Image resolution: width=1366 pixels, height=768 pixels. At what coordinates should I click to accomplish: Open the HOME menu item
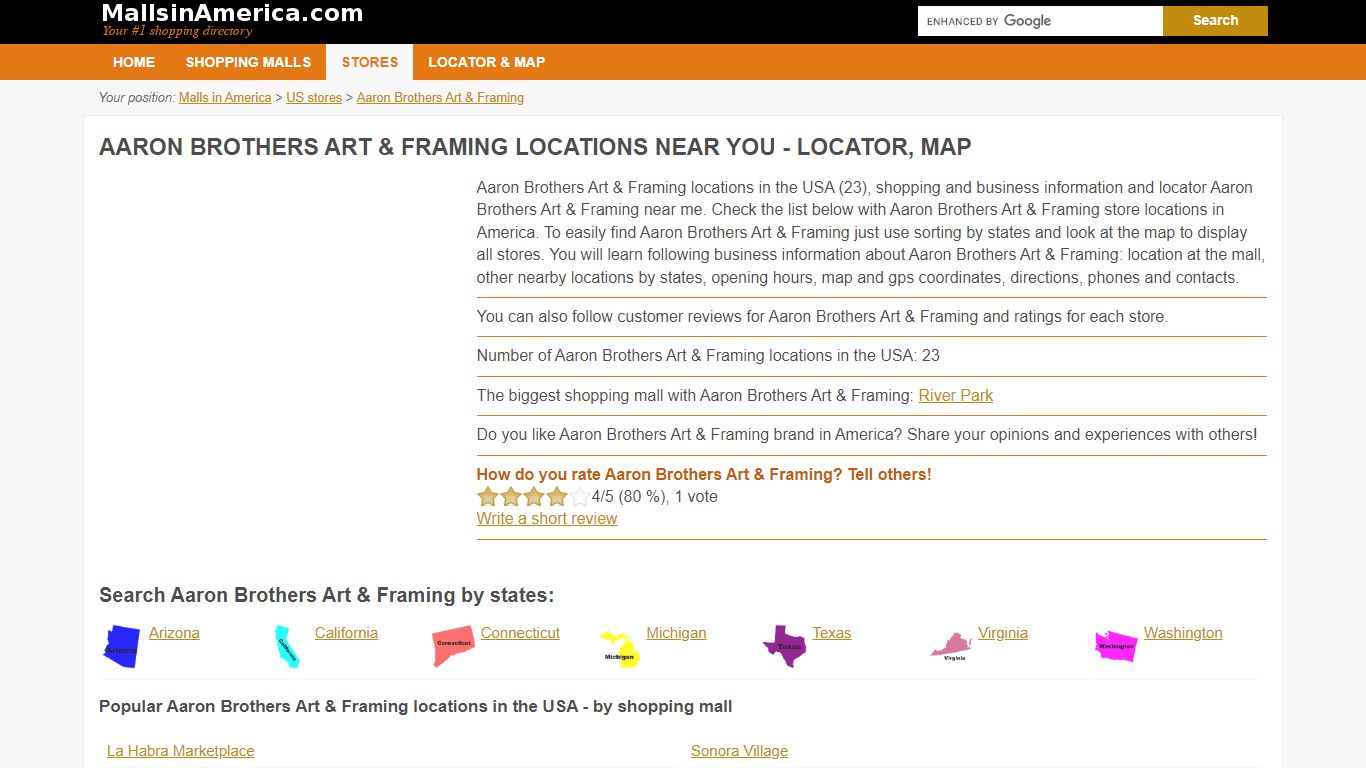pyautogui.click(x=134, y=62)
